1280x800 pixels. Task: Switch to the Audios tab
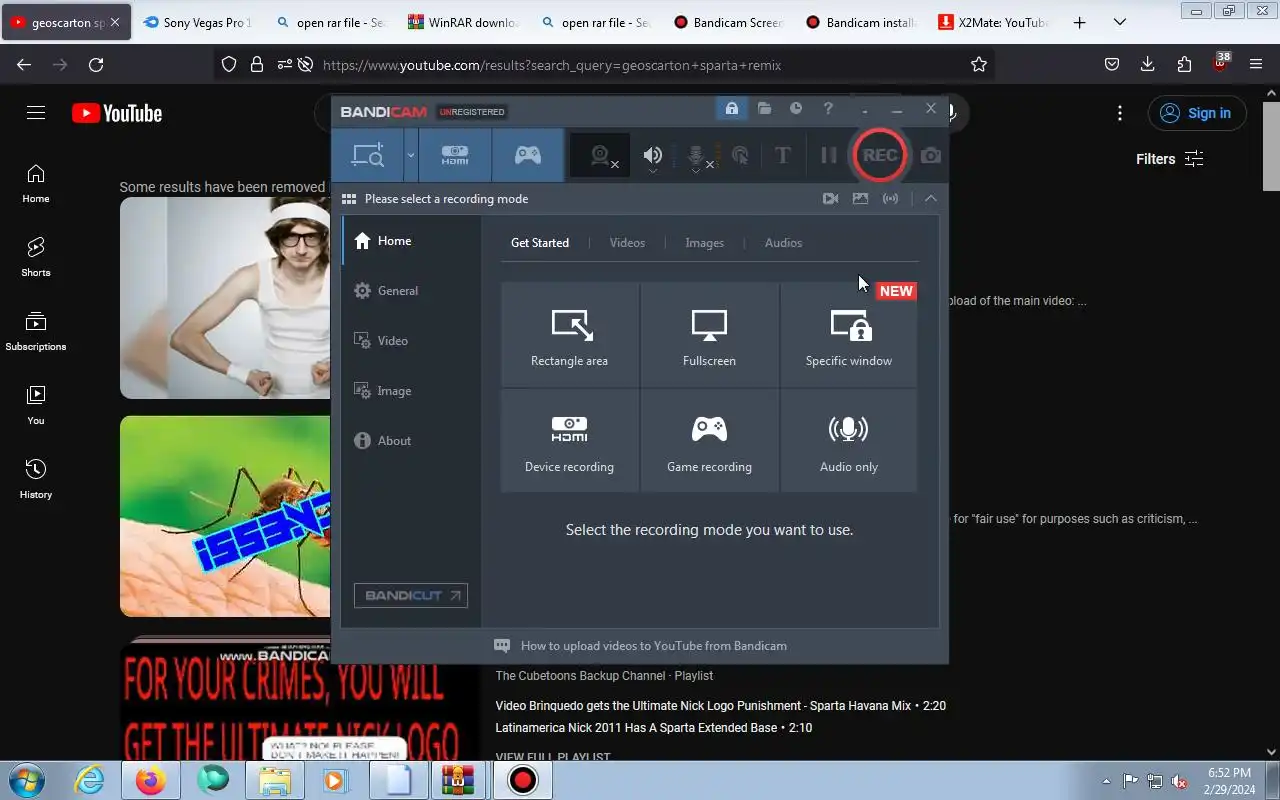click(783, 243)
